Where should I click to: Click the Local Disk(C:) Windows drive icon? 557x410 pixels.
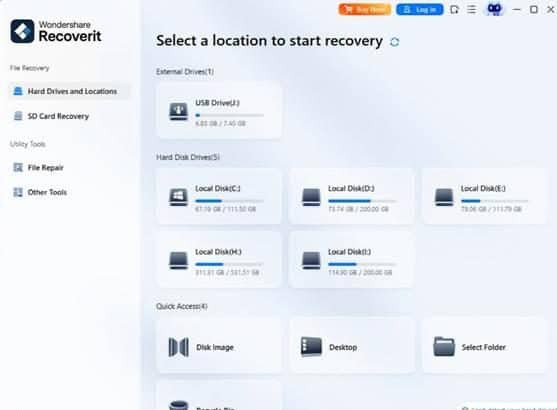[x=178, y=197]
